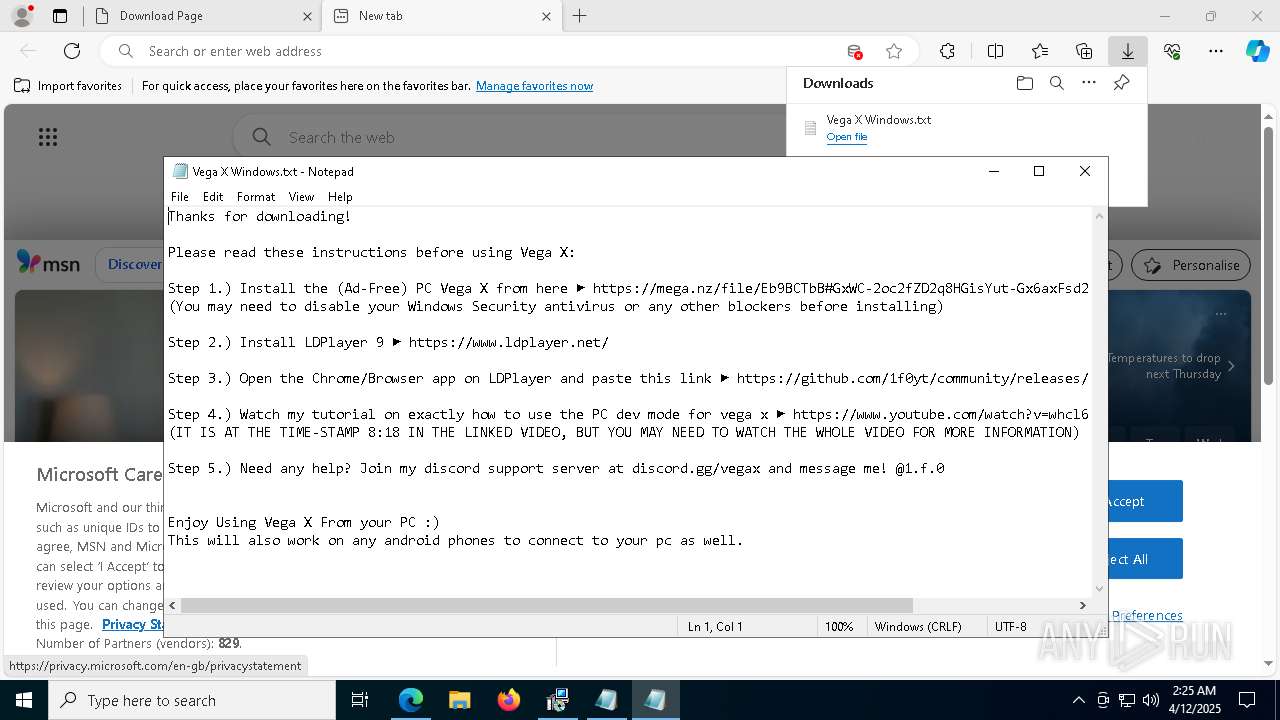Open the Privacy Statement link
The height and width of the screenshot is (720, 1280).
[133, 624]
